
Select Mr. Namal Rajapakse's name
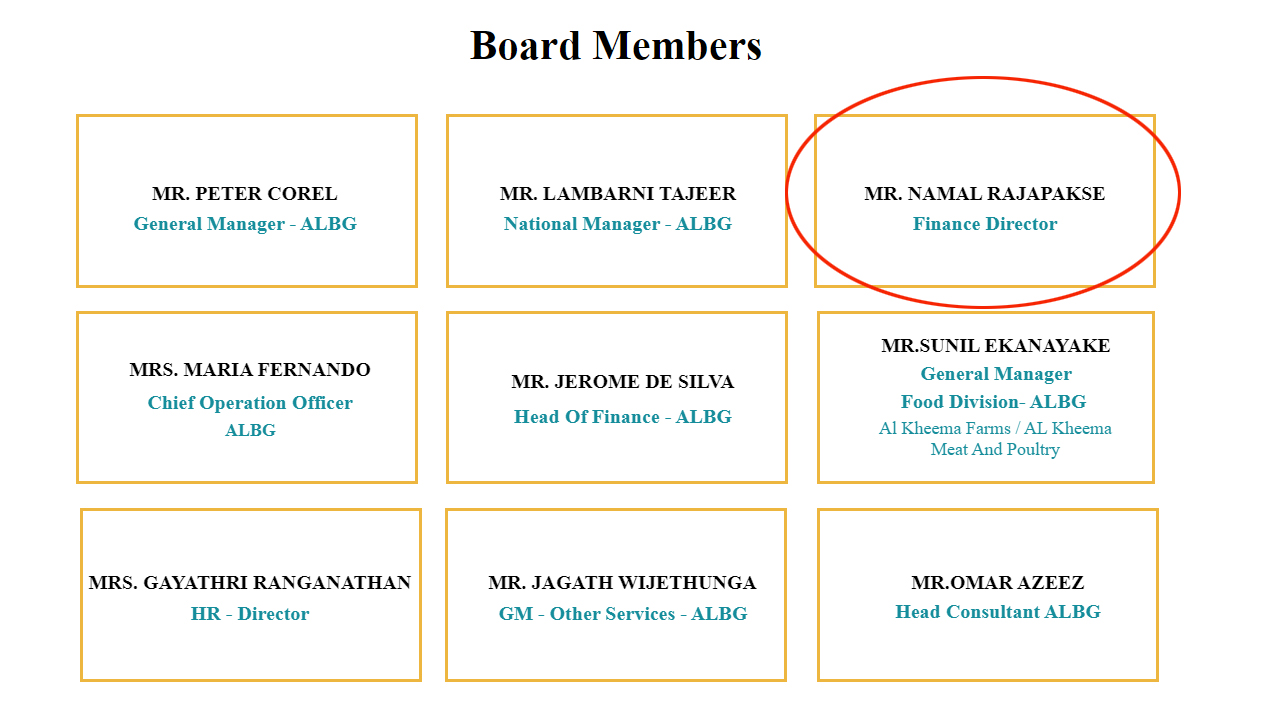[x=984, y=194]
